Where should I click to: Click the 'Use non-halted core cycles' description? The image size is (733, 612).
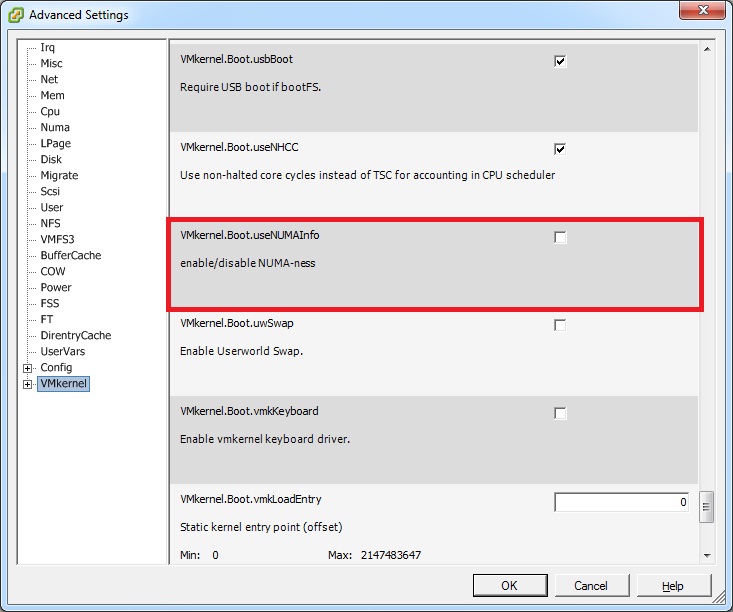367,175
